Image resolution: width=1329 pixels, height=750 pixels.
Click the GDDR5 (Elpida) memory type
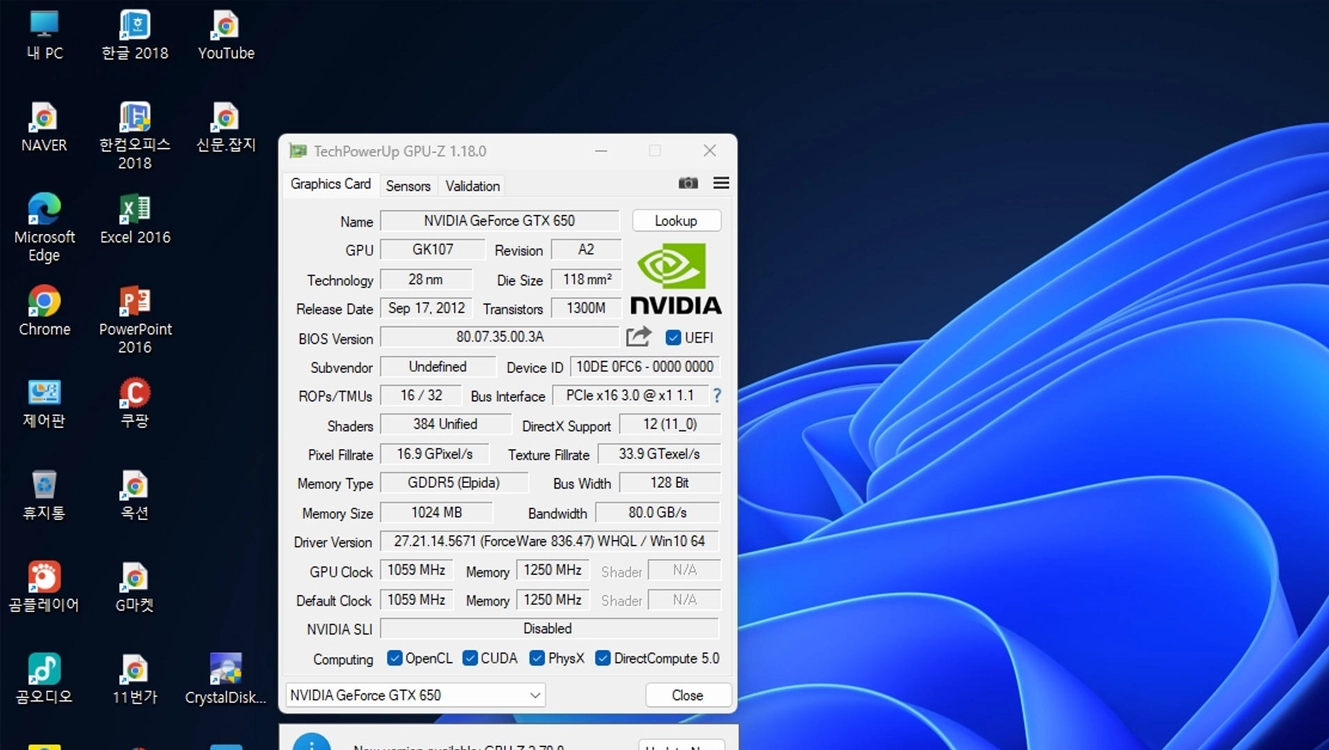pyautogui.click(x=454, y=483)
